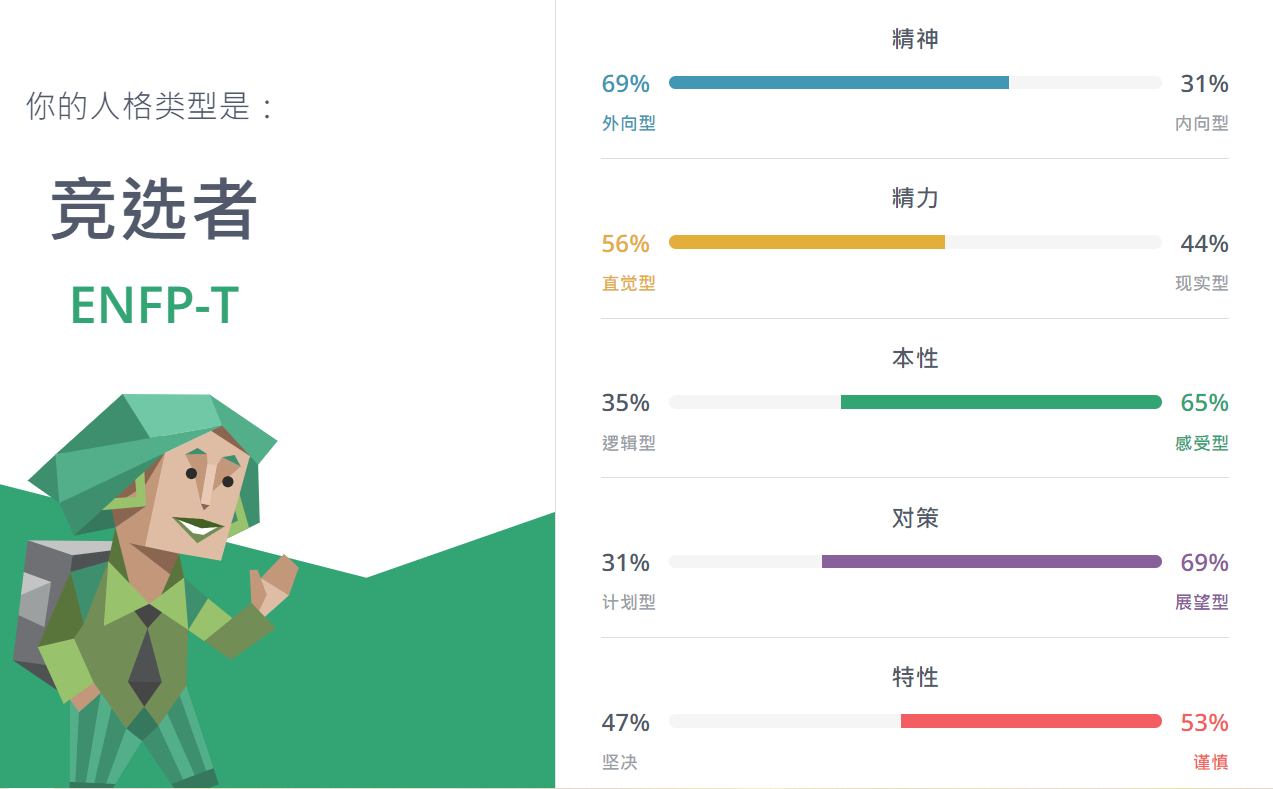The height and width of the screenshot is (789, 1273).
Task: Select the 展望型 label
Action: click(1201, 602)
